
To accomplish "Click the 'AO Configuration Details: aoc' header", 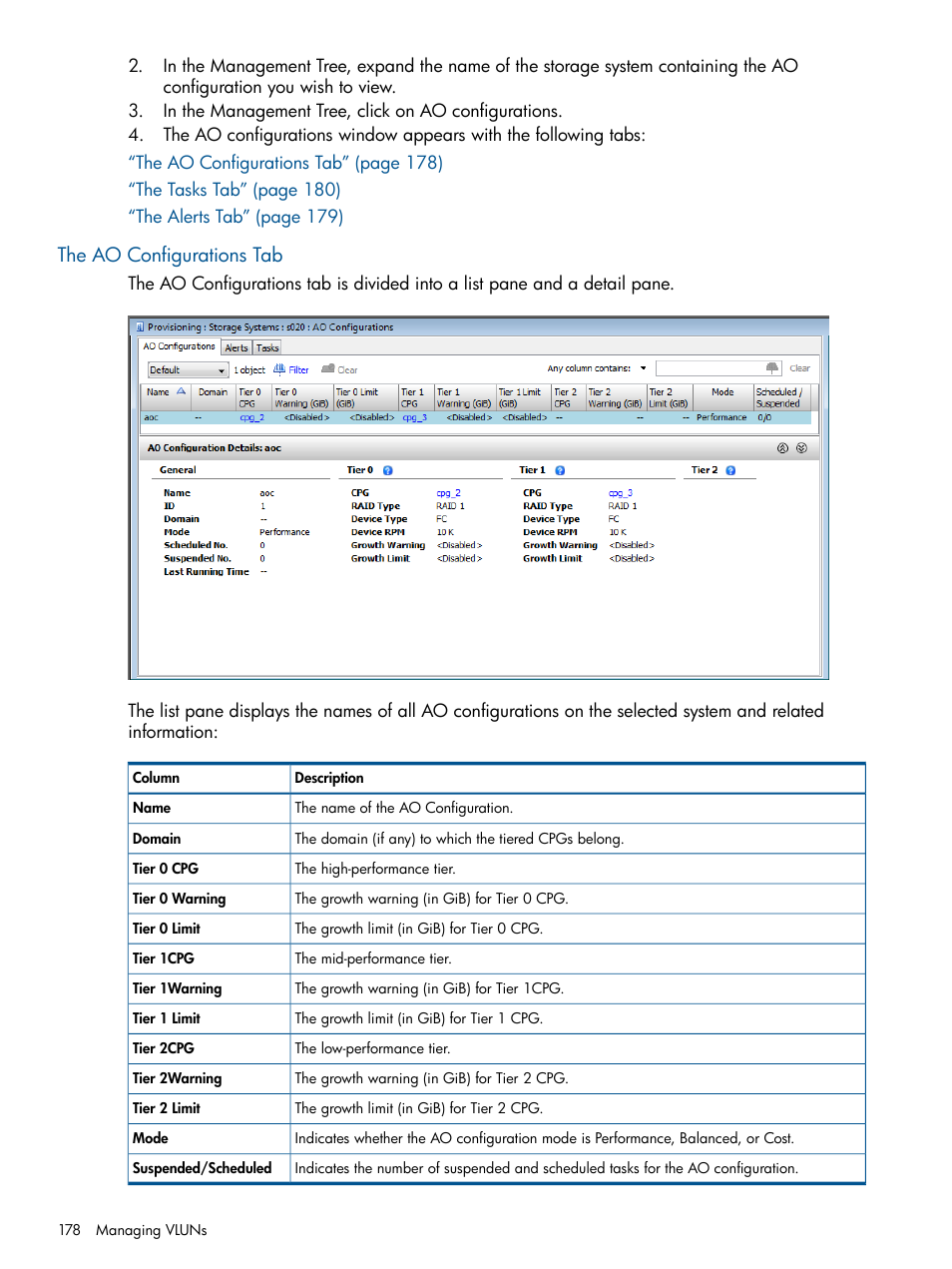I will point(215,448).
